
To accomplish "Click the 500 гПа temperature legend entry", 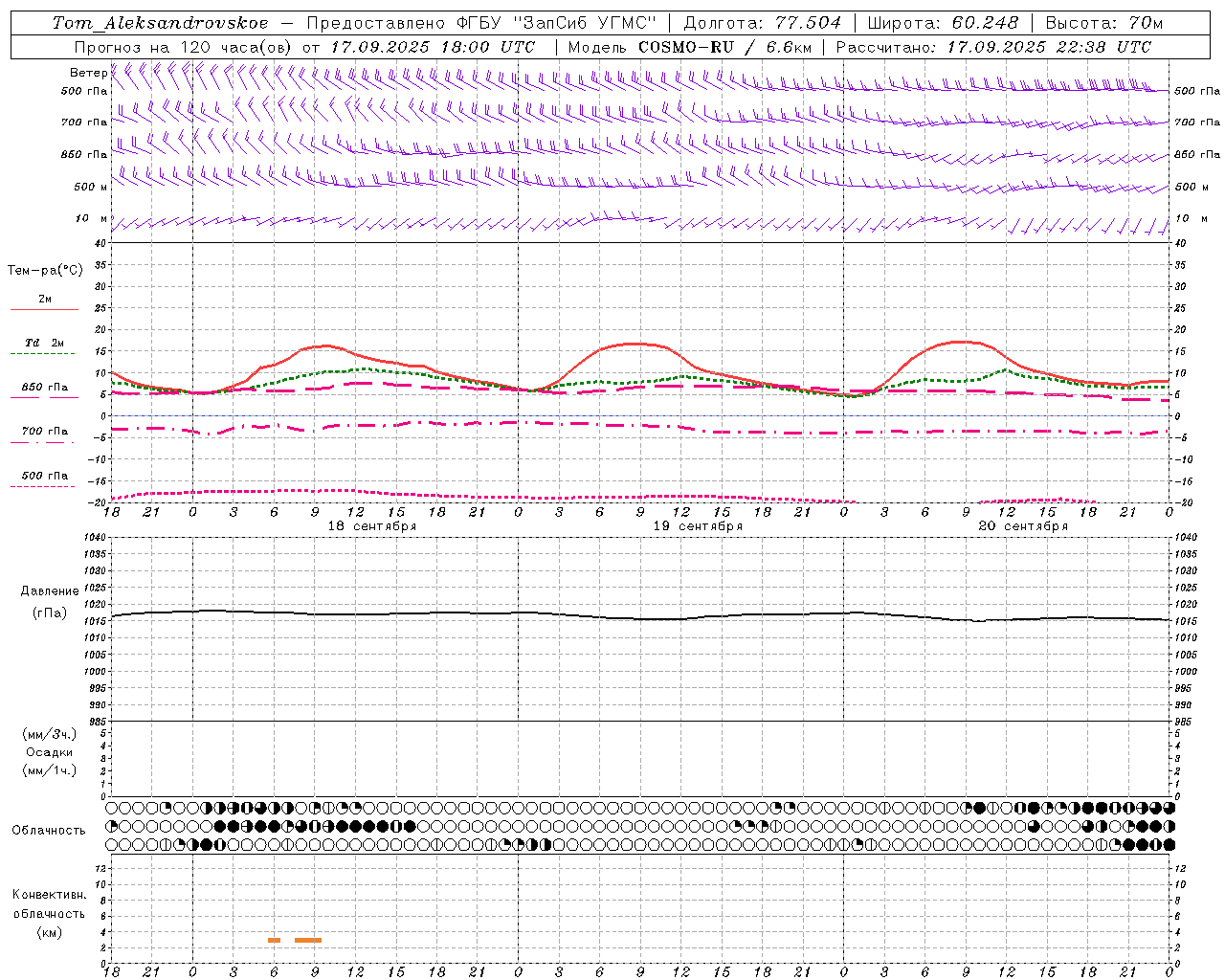I will tap(44, 476).
